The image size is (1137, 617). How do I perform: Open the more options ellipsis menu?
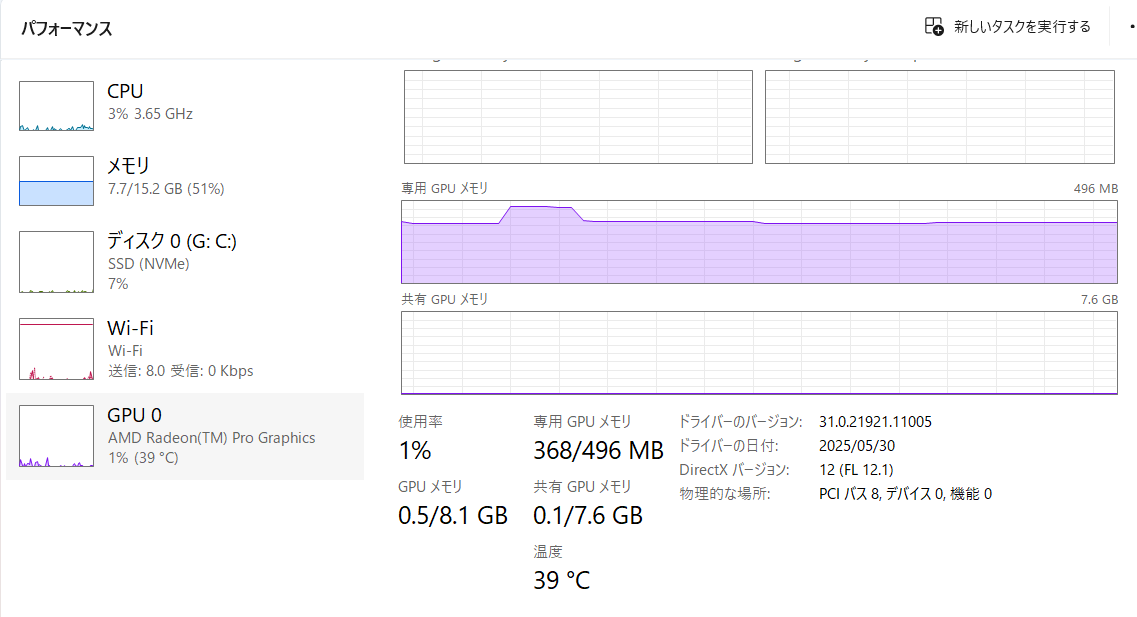pos(1131,27)
